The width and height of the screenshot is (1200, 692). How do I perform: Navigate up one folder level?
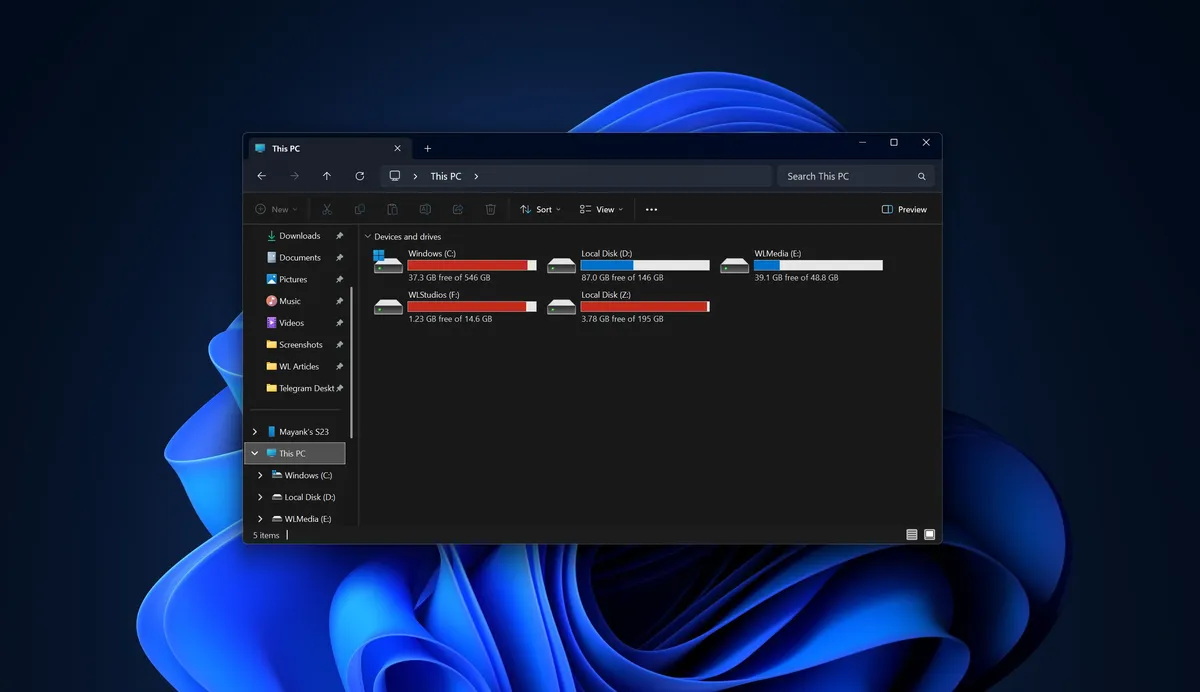[x=326, y=175]
